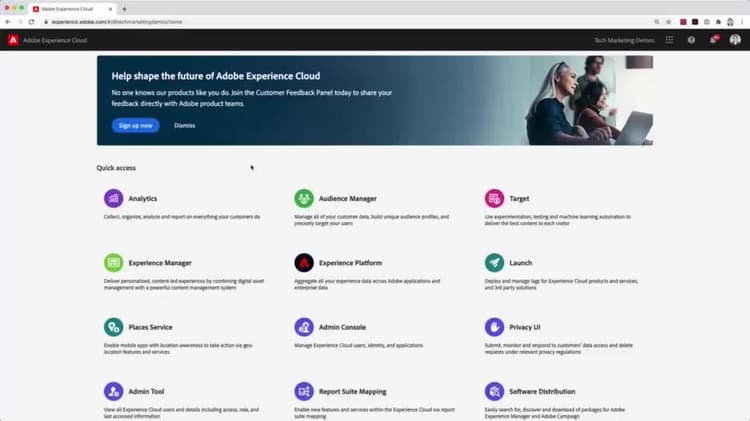This screenshot has height=421, width=750.
Task: Open the Admin Console icon
Action: click(x=304, y=327)
